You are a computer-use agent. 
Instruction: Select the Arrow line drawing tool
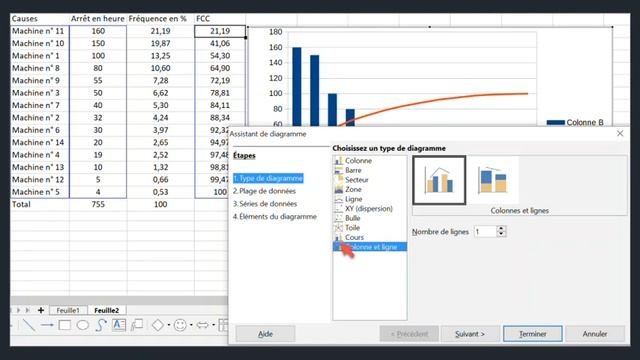click(47, 325)
